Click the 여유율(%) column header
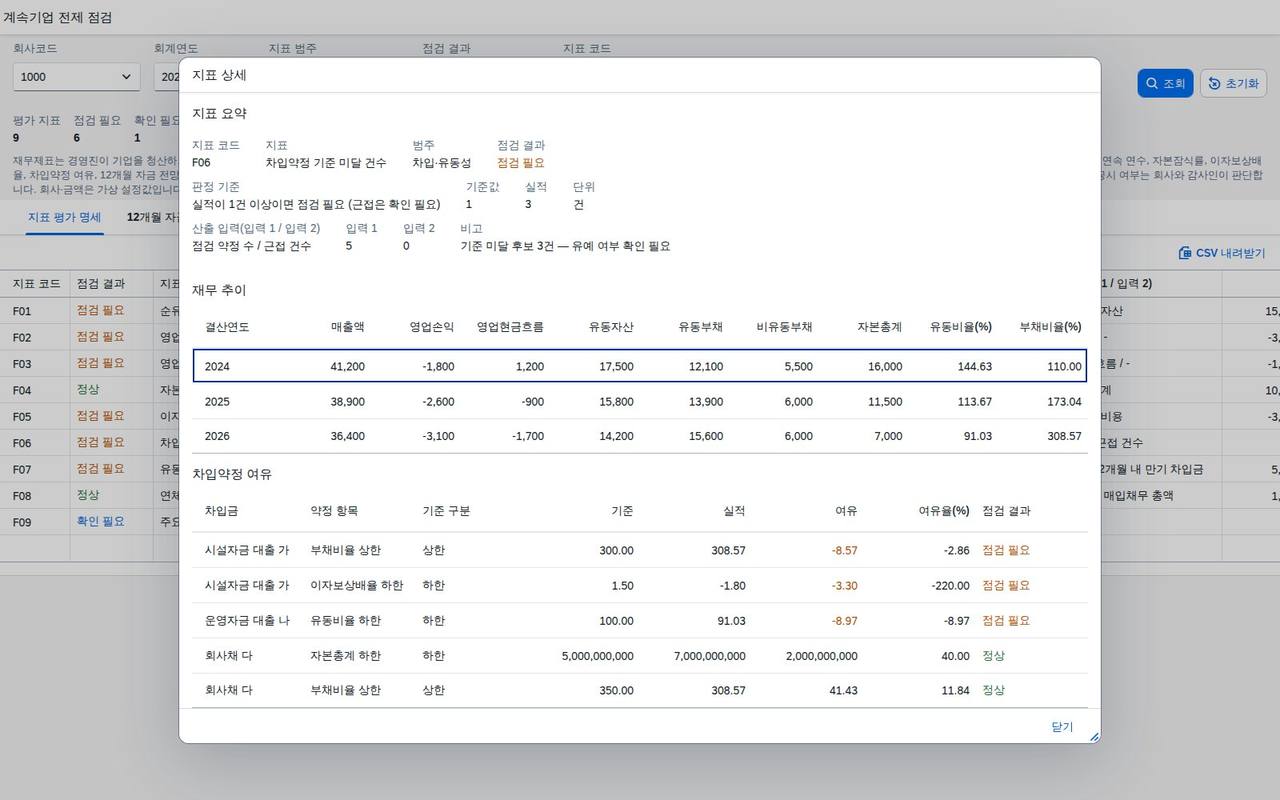This screenshot has width=1280, height=800. 944,510
